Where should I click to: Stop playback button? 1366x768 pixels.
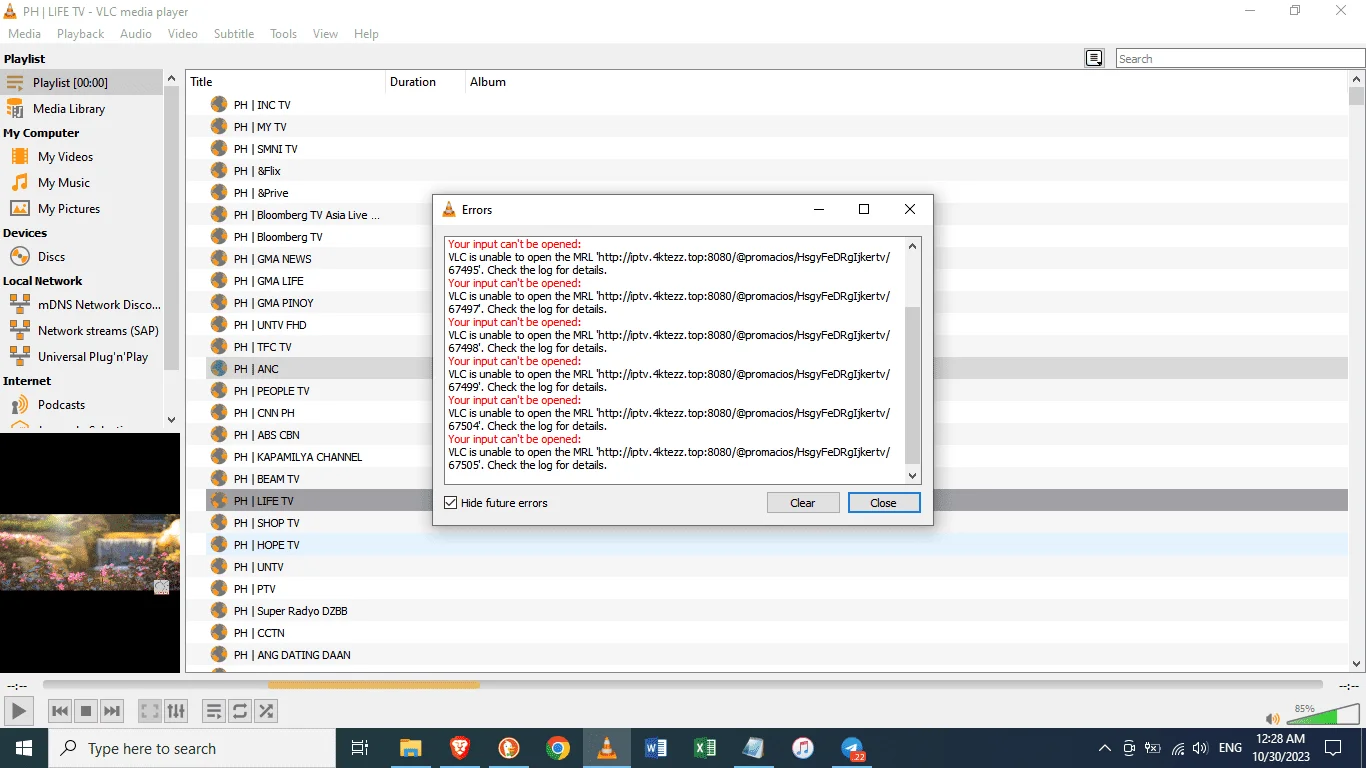[x=86, y=711]
